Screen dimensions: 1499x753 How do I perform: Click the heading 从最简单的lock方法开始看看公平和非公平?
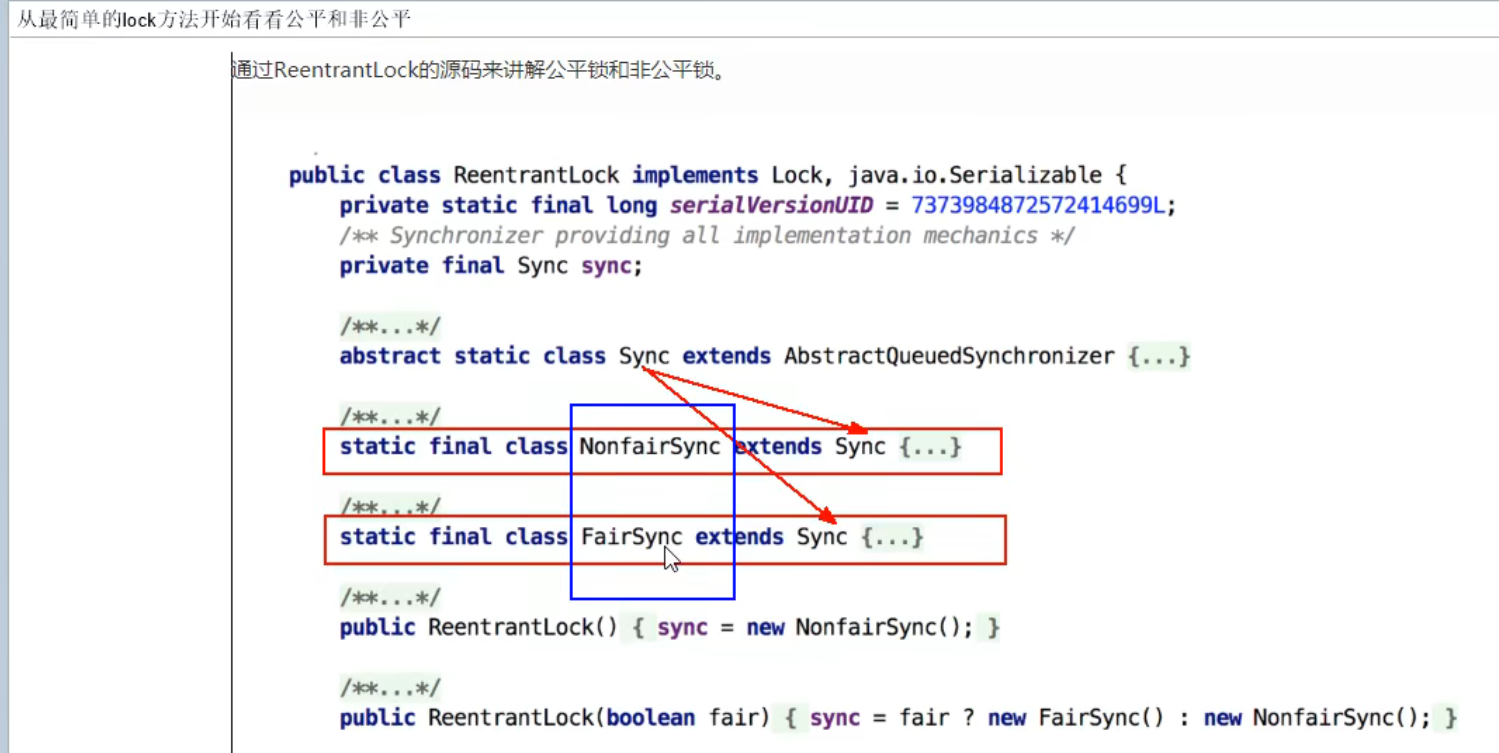pyautogui.click(x=214, y=19)
